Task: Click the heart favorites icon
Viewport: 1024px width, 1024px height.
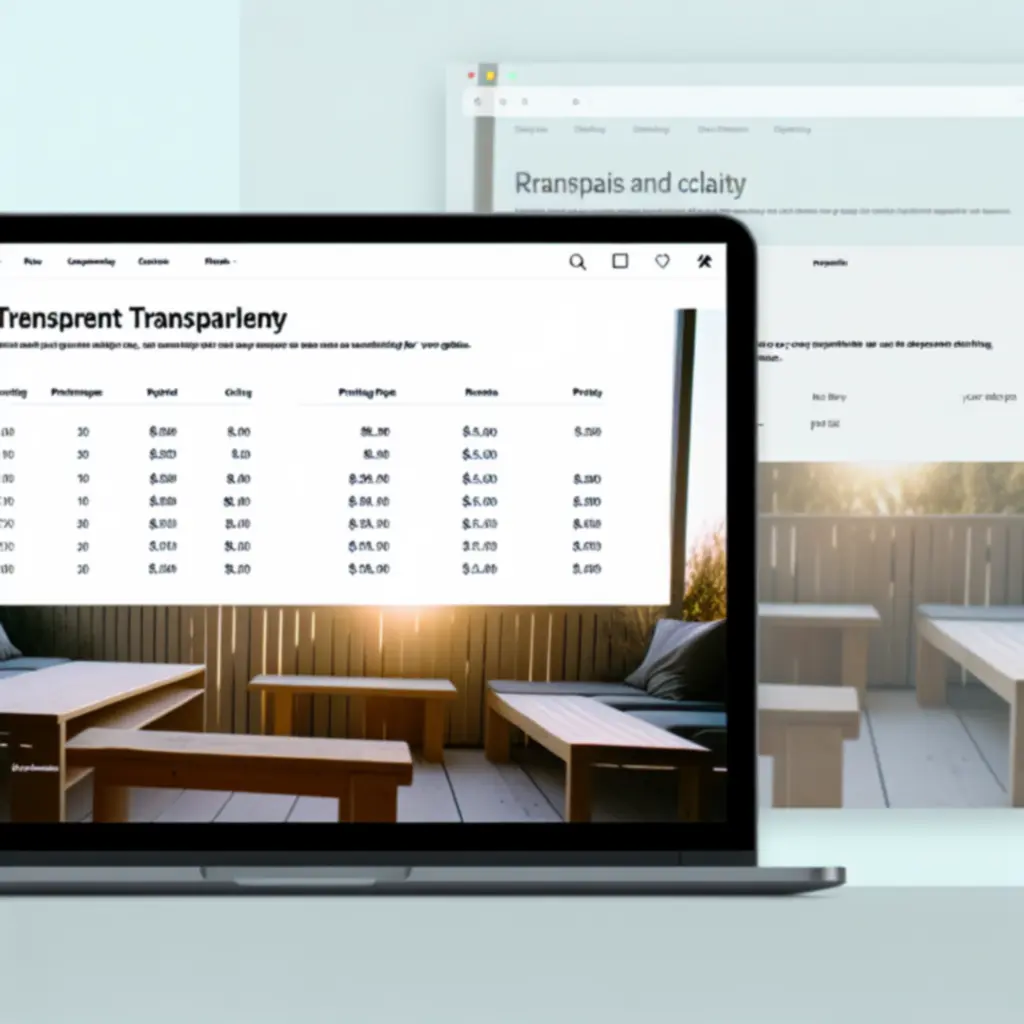Action: click(x=662, y=261)
